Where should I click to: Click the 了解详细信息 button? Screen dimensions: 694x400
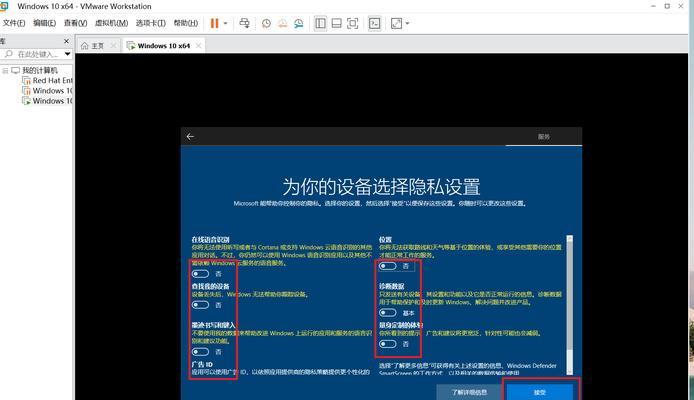(x=469, y=392)
